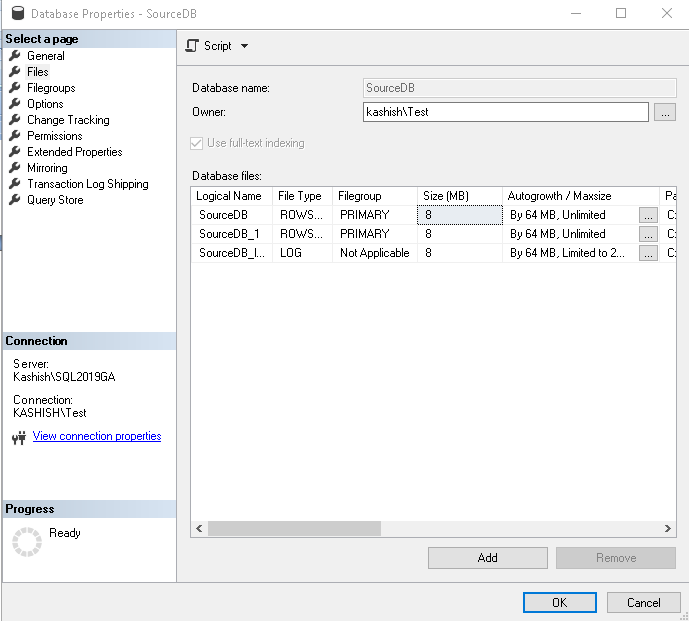Select the SourceDB_1 logical name cell
This screenshot has width=689, height=621.
tap(232, 234)
